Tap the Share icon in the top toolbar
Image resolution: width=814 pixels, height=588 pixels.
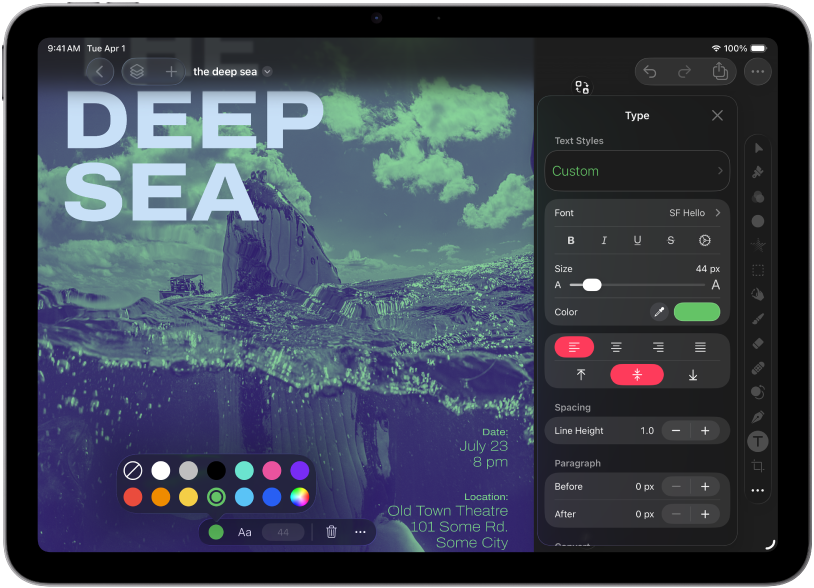[x=719, y=71]
